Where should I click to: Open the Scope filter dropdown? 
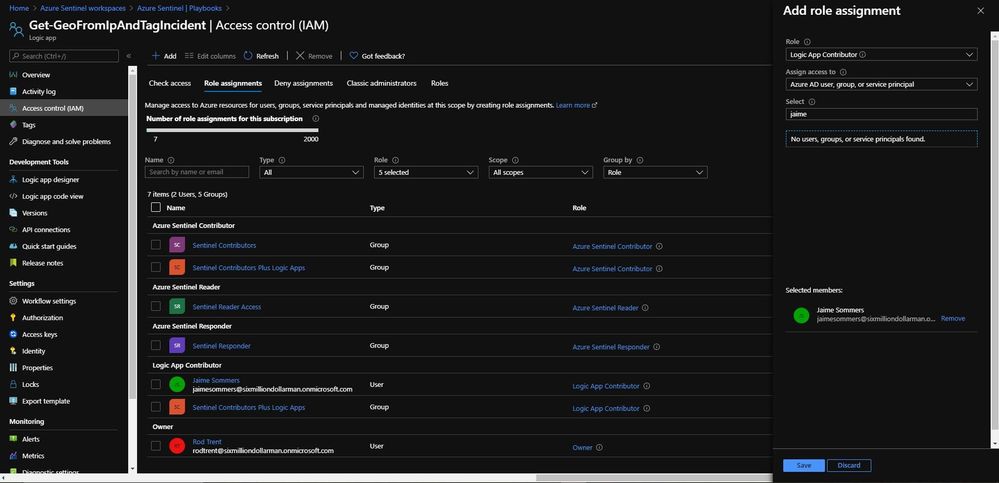pyautogui.click(x=541, y=172)
